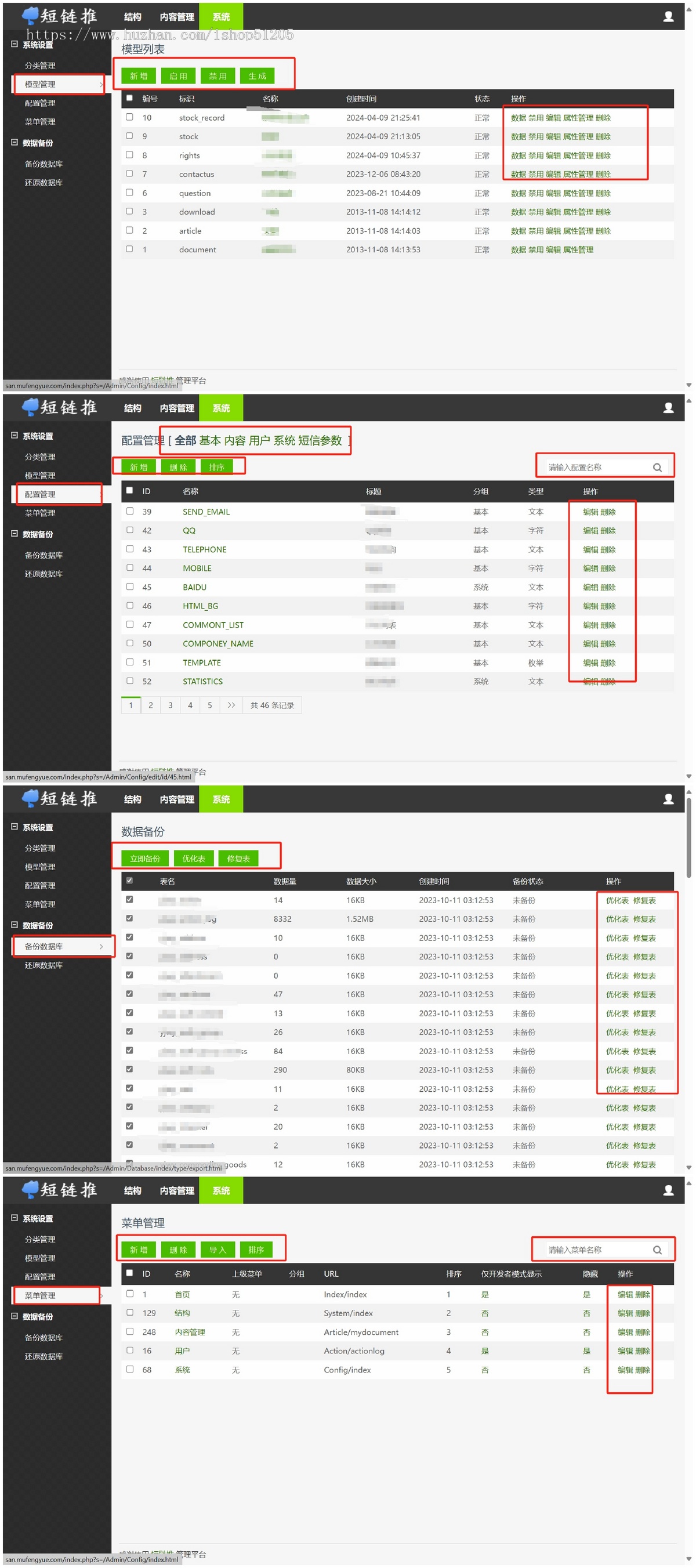Screen dimensions: 696x1568
Task: Switch to 基本 config group tab
Action: [210, 441]
